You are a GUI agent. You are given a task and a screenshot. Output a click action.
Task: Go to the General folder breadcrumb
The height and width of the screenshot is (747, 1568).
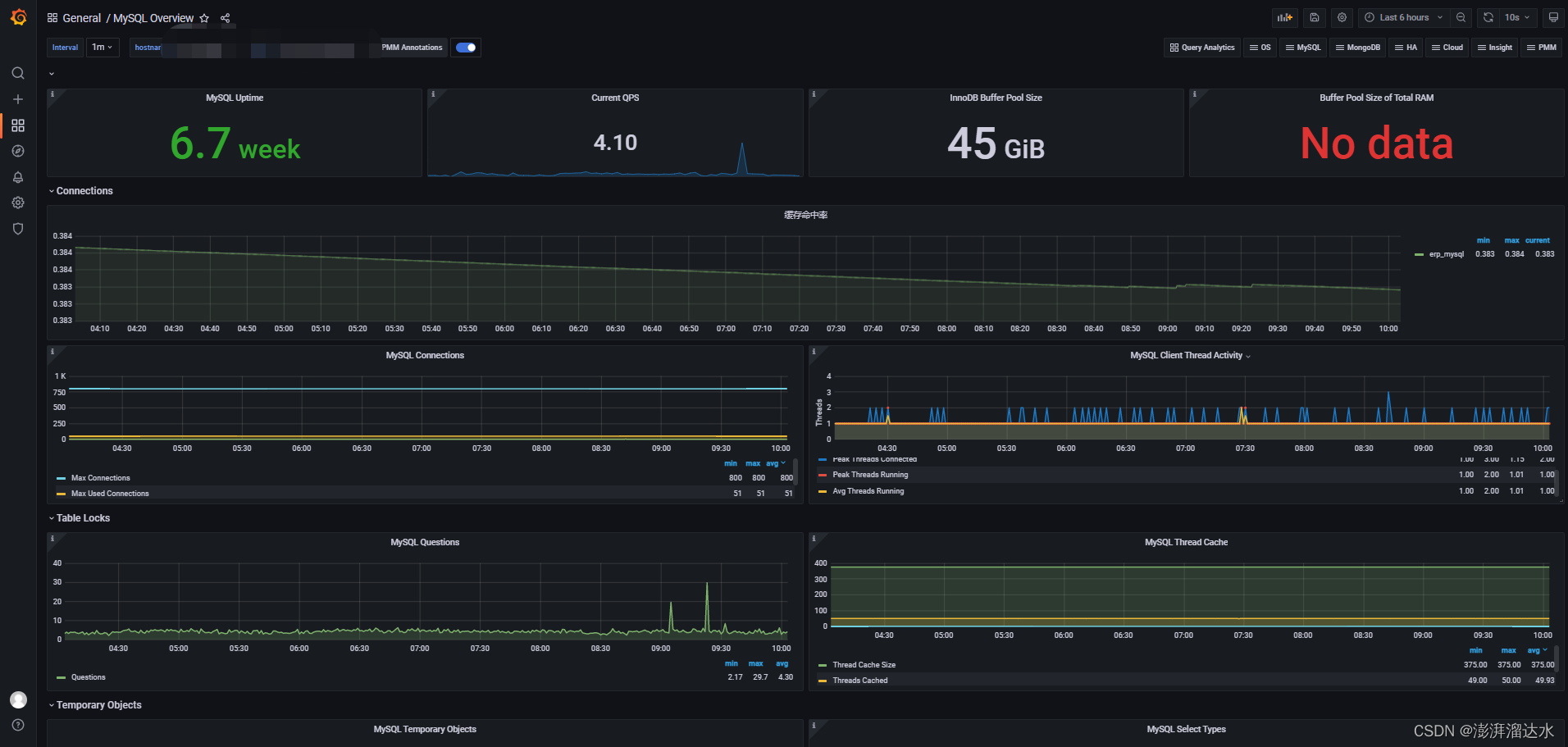point(81,18)
